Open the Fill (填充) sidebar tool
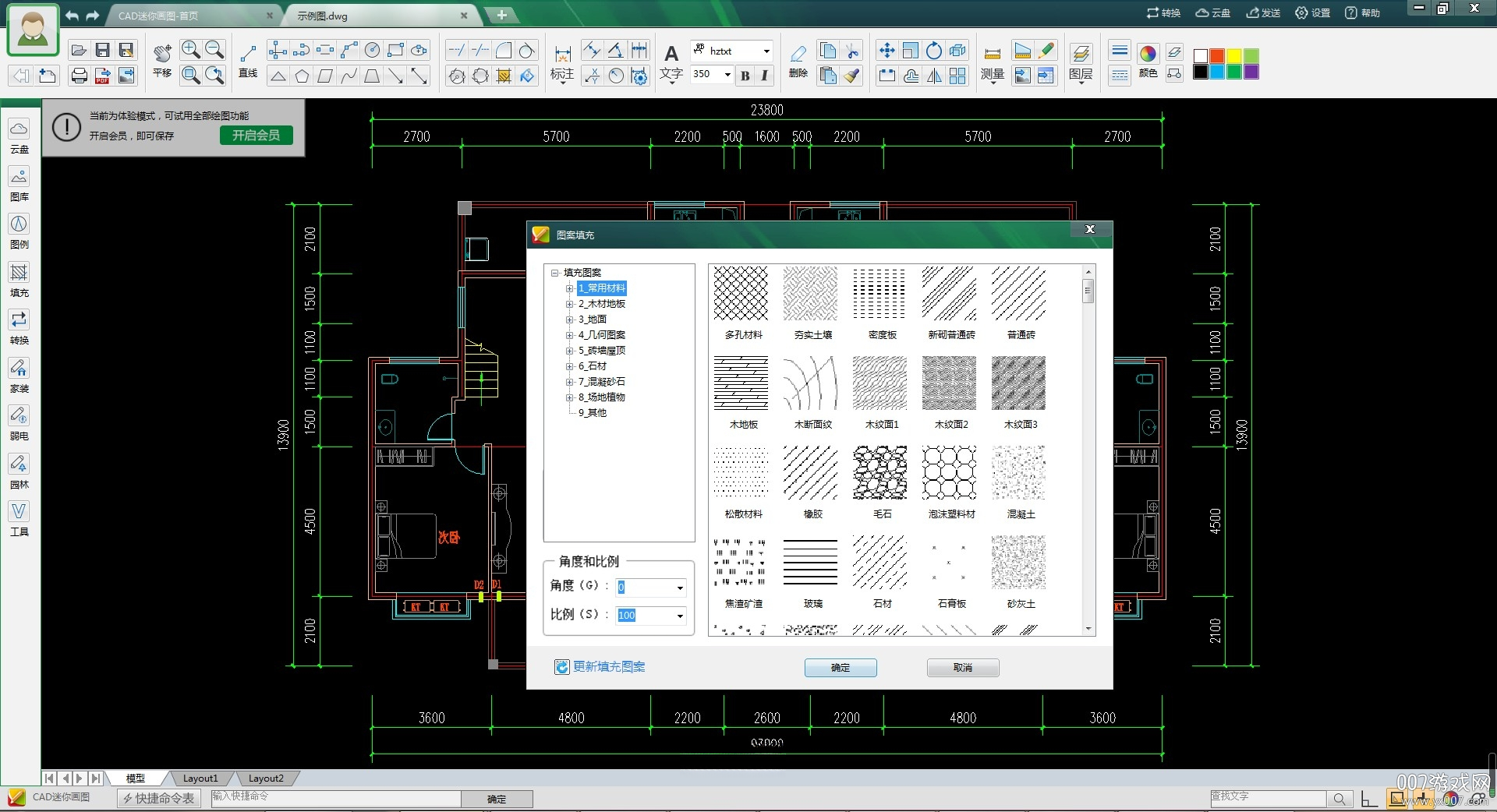The image size is (1497, 812). (x=19, y=281)
